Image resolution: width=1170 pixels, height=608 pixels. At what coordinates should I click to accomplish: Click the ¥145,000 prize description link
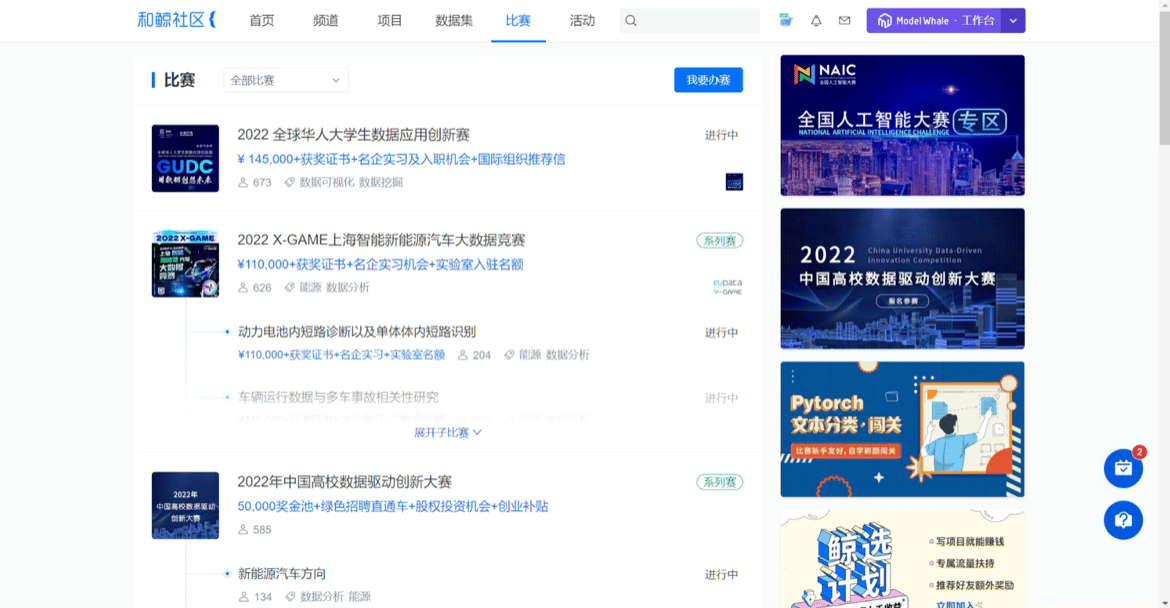(x=401, y=159)
